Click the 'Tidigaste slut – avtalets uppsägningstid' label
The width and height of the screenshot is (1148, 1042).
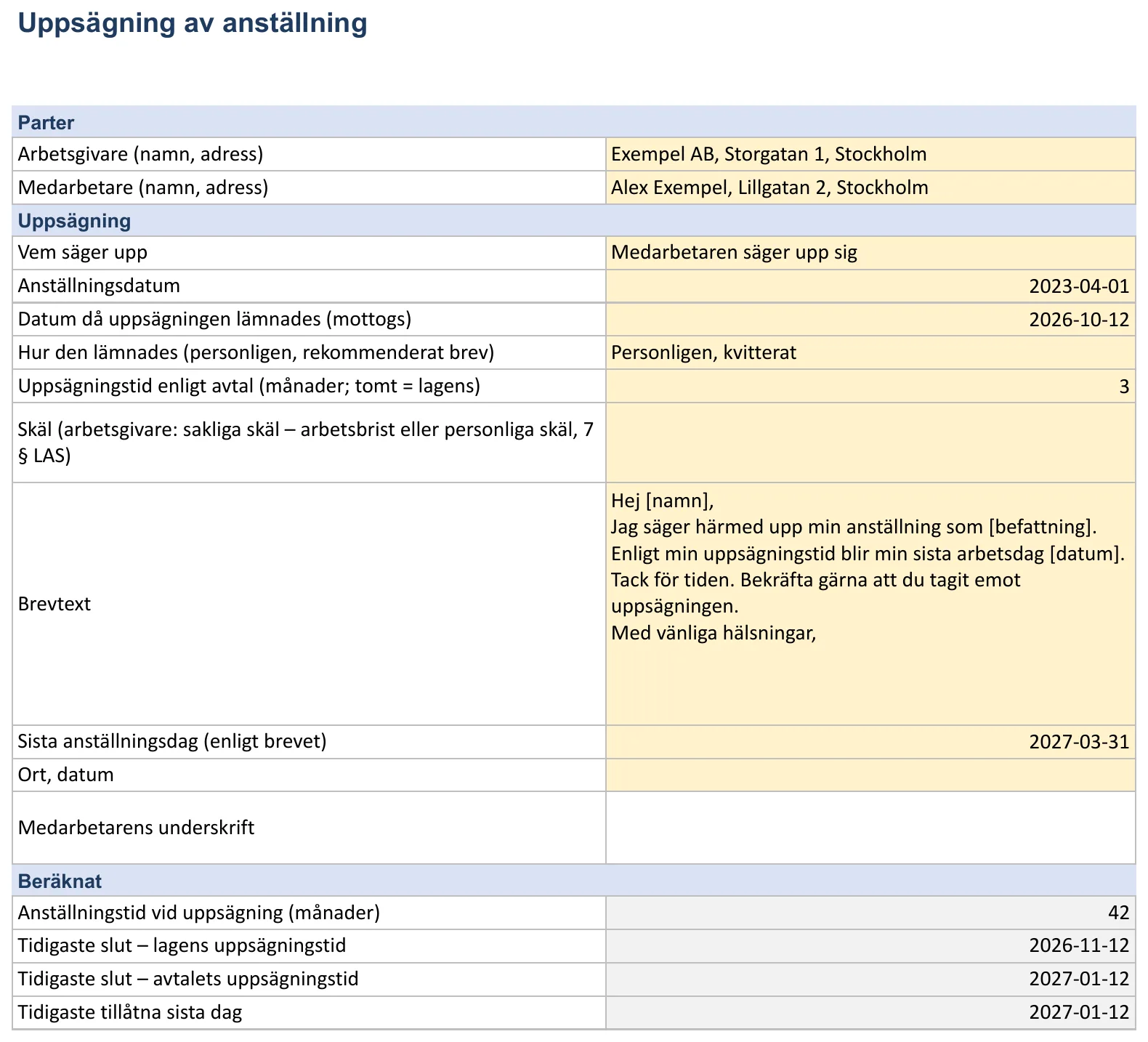point(188,979)
